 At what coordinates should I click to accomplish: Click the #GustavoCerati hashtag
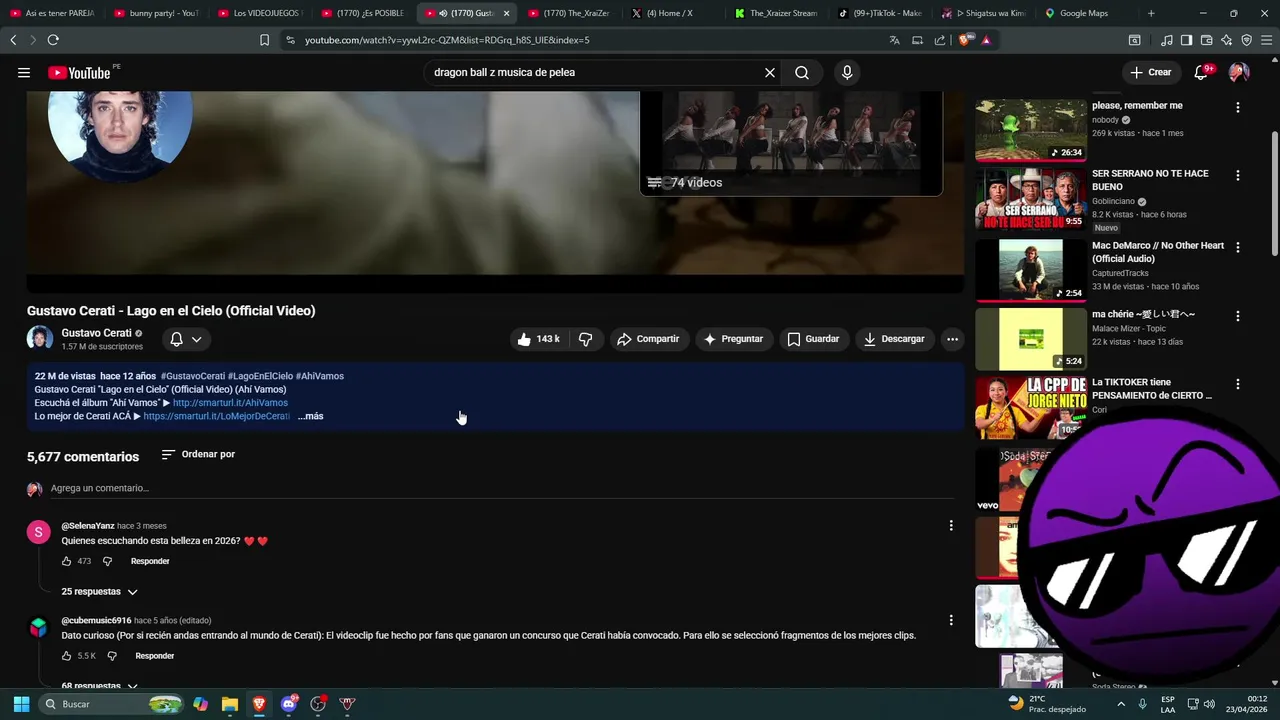click(x=193, y=376)
